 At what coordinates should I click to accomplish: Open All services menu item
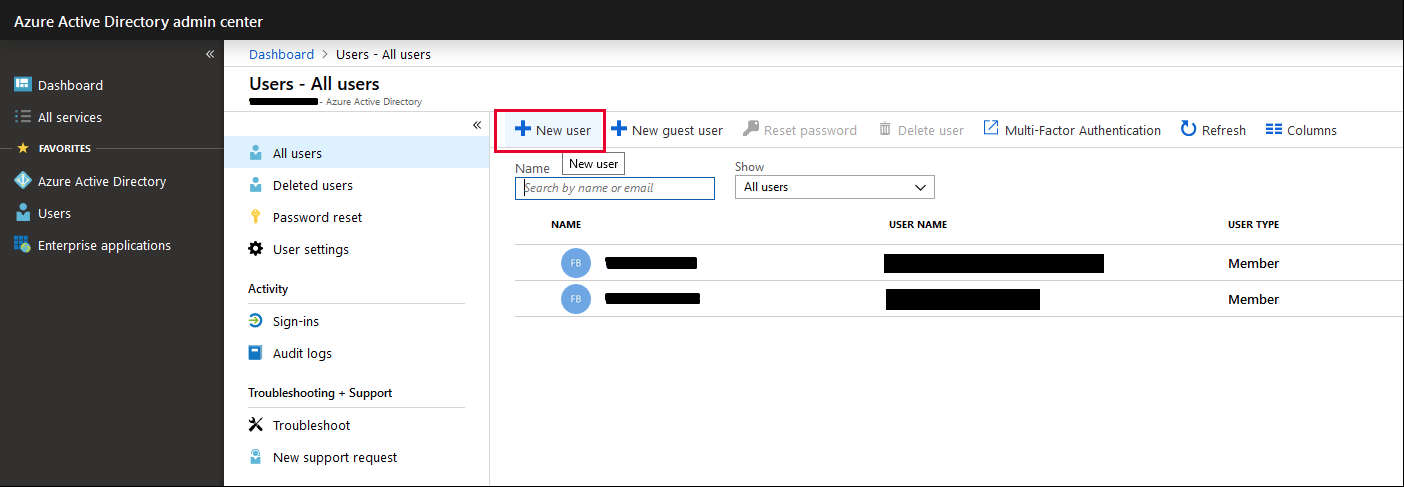click(x=70, y=117)
